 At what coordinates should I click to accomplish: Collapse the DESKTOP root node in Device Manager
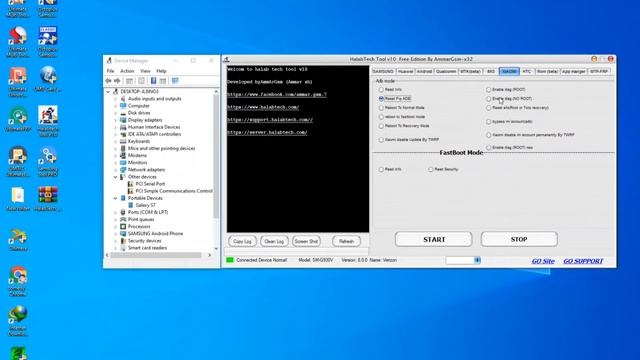108,92
